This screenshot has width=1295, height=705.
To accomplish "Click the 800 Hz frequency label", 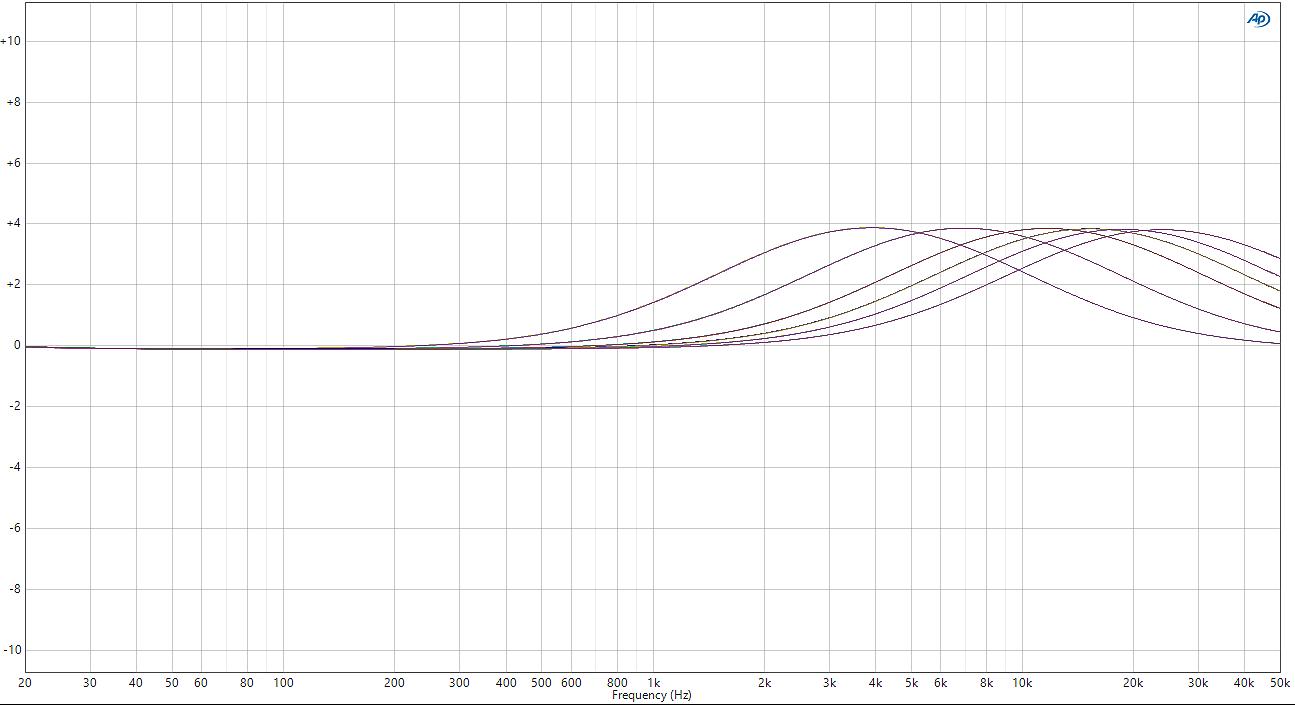I will [x=617, y=683].
